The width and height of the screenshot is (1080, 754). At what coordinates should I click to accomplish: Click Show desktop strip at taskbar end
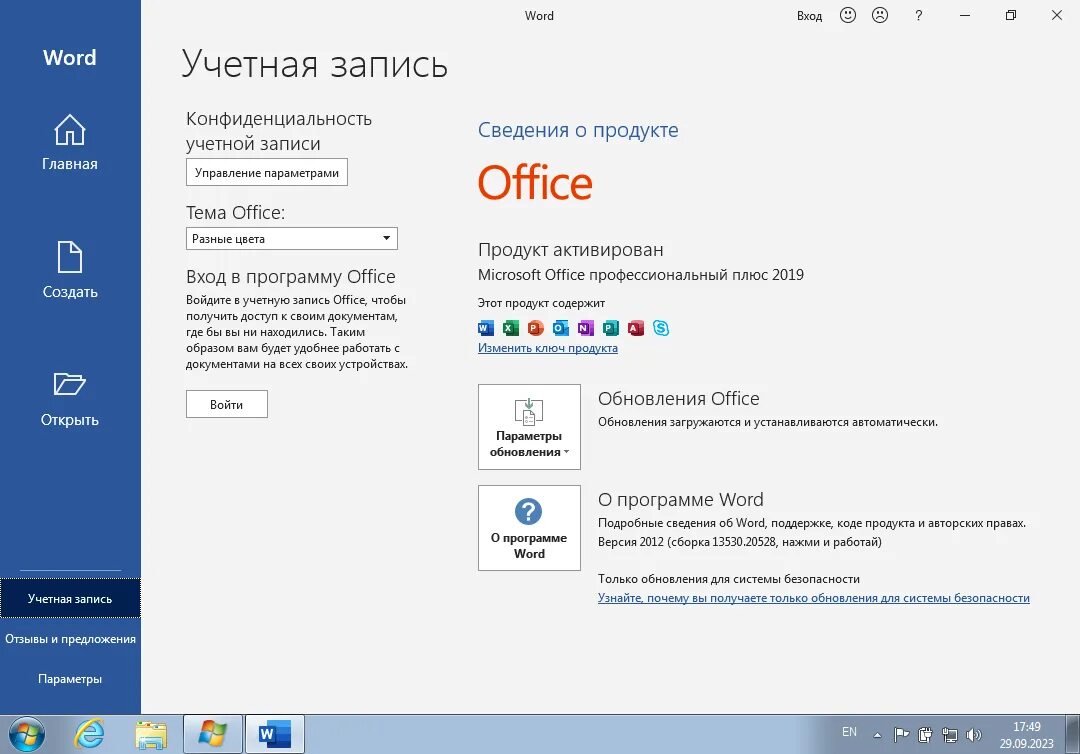tap(1072, 734)
